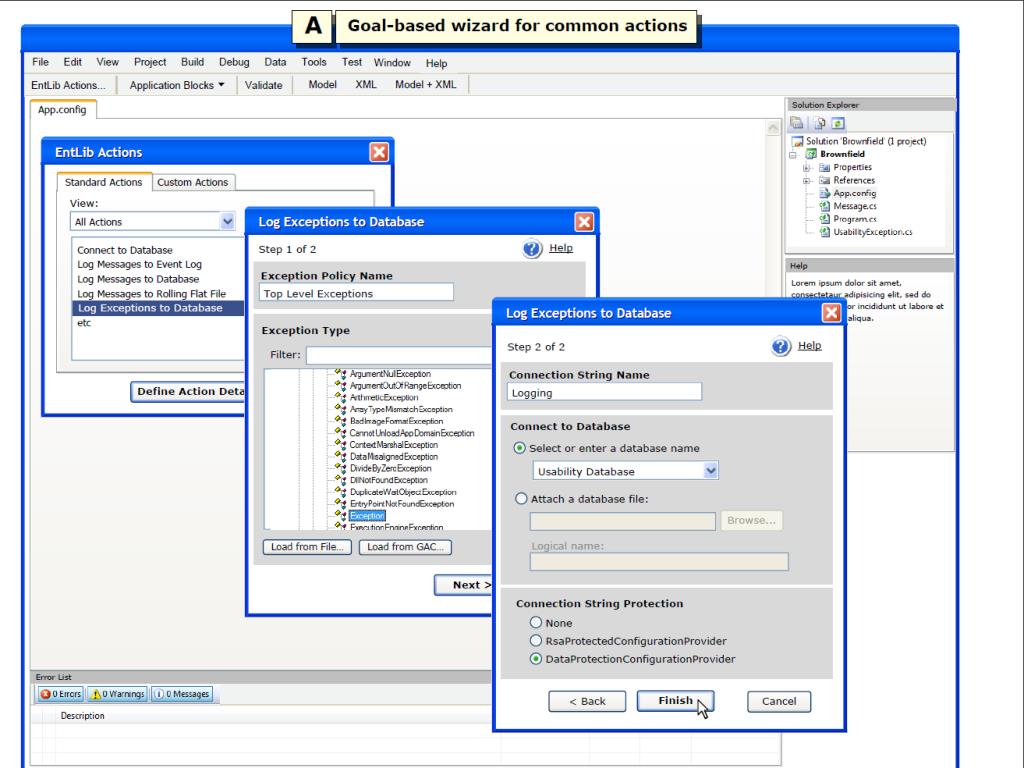This screenshot has width=1024, height=768.
Task: Open the Usability Database dropdown
Action: [x=711, y=471]
